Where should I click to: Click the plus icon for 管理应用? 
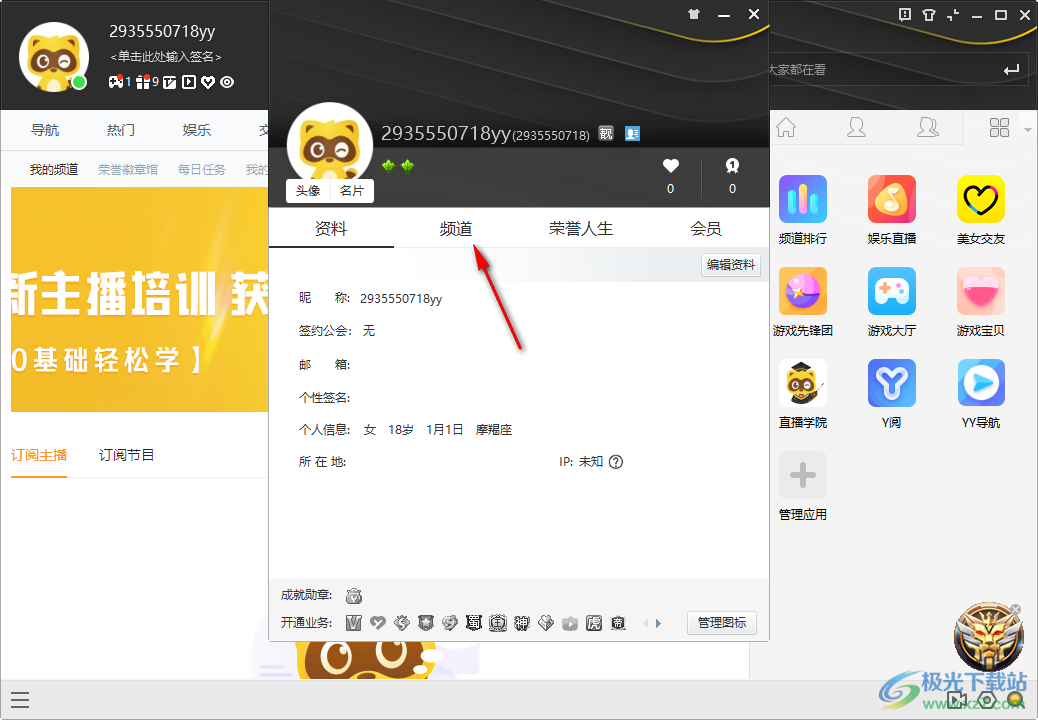(x=803, y=474)
